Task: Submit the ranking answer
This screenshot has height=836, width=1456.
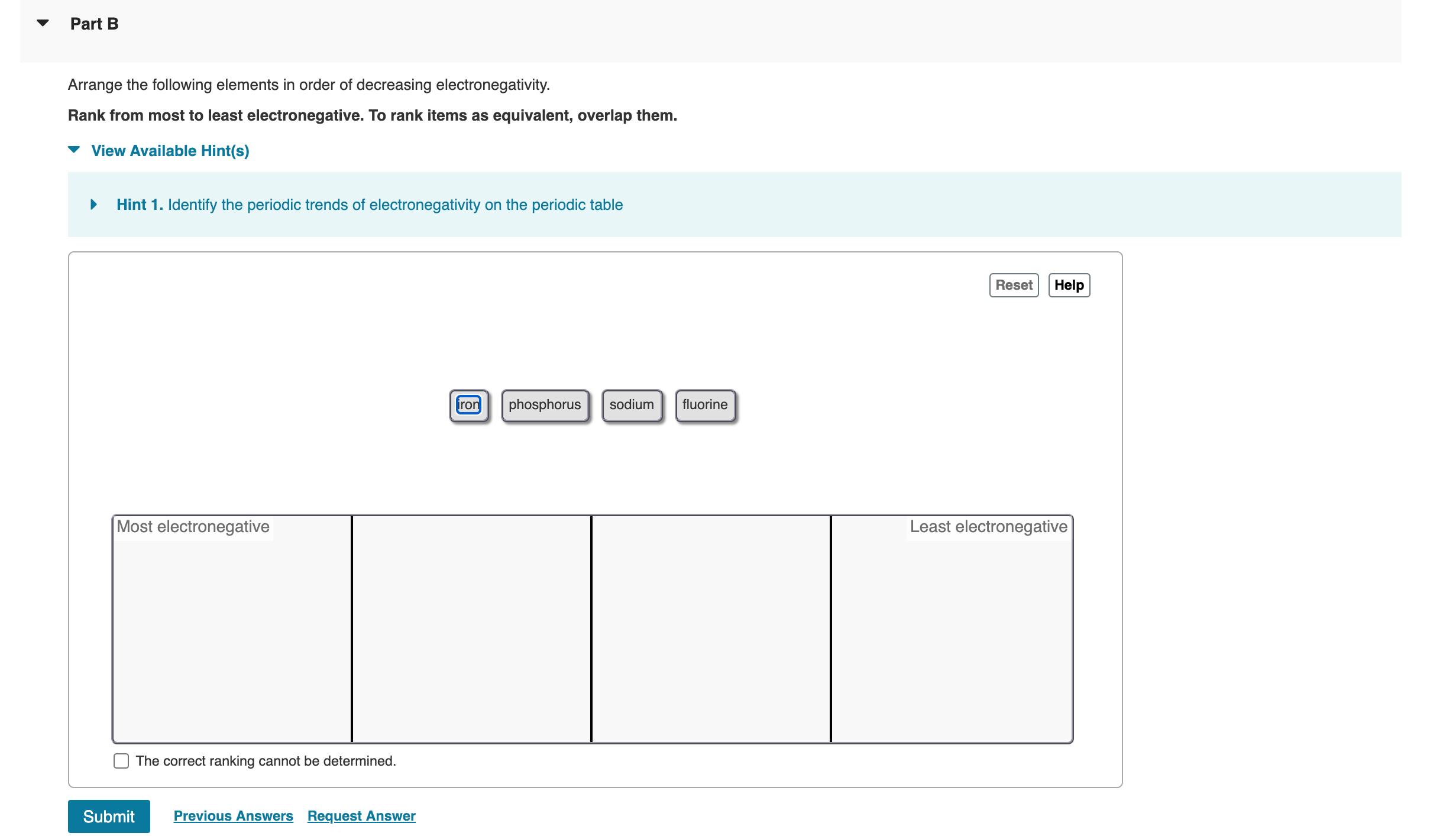Action: [x=109, y=816]
